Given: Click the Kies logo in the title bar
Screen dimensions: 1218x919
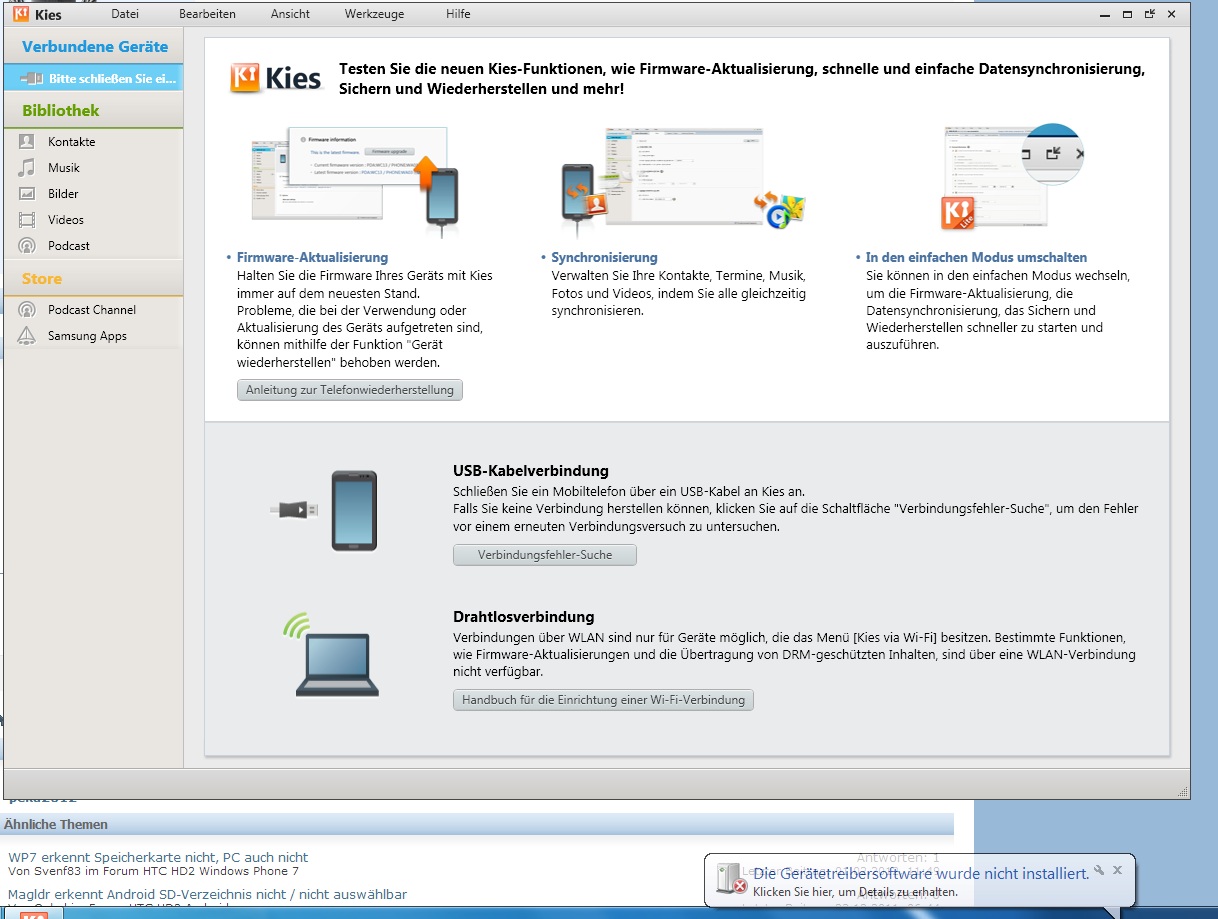Looking at the screenshot, I should [x=21, y=14].
